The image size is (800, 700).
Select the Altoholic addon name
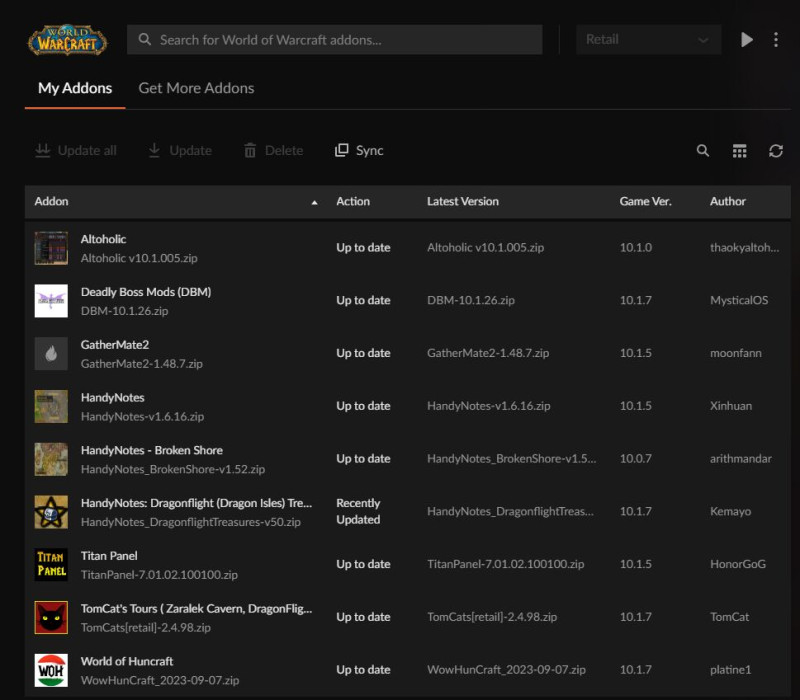point(104,239)
